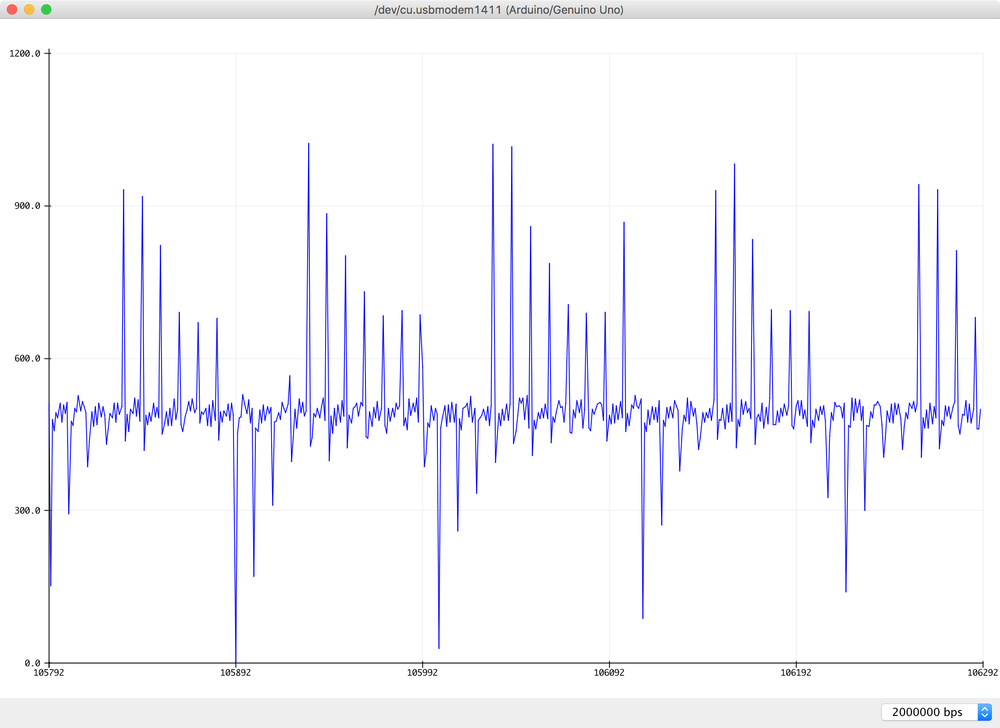The image size is (1000, 728).
Task: Click the 900.0 y-axis label
Action: click(x=26, y=207)
